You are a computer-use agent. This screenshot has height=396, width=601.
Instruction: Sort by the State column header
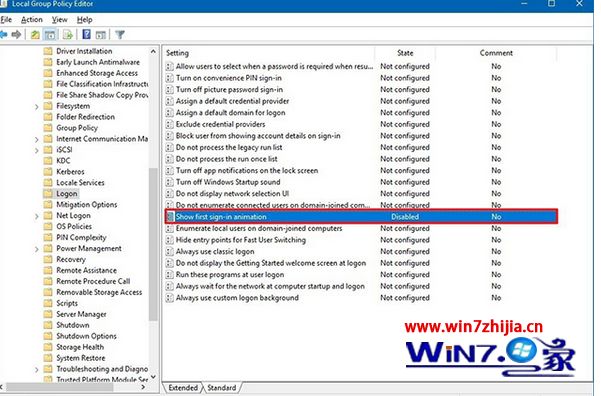[x=405, y=53]
